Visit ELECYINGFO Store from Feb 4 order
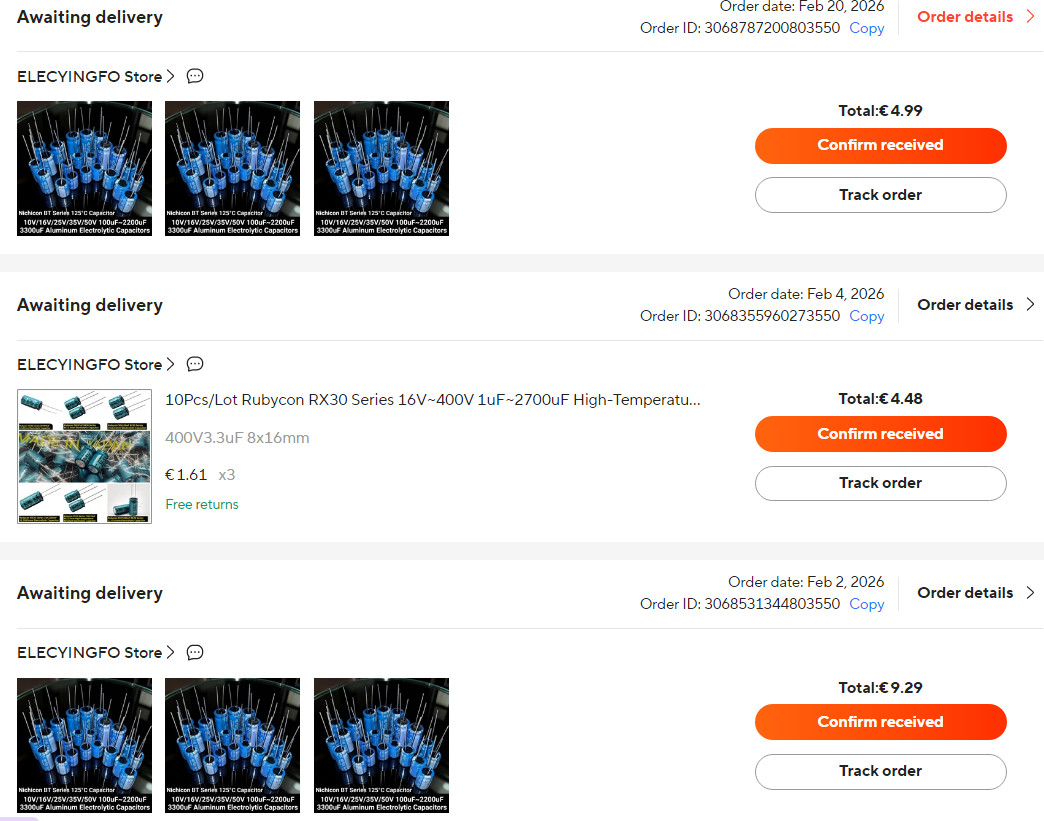The height and width of the screenshot is (821, 1044). pos(95,365)
